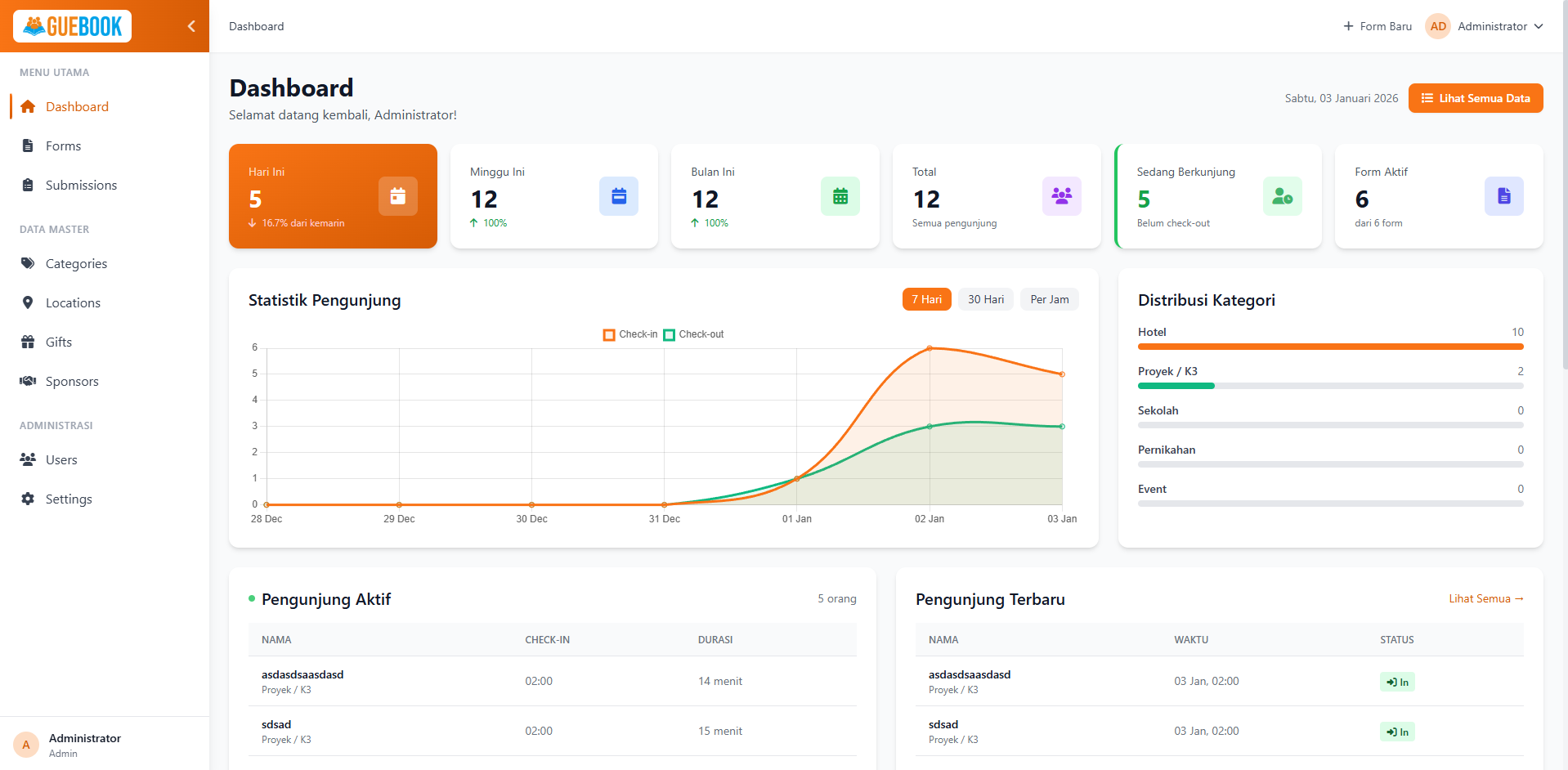The height and width of the screenshot is (770, 1568).
Task: Click the Sponsors megaphone icon
Action: [28, 381]
